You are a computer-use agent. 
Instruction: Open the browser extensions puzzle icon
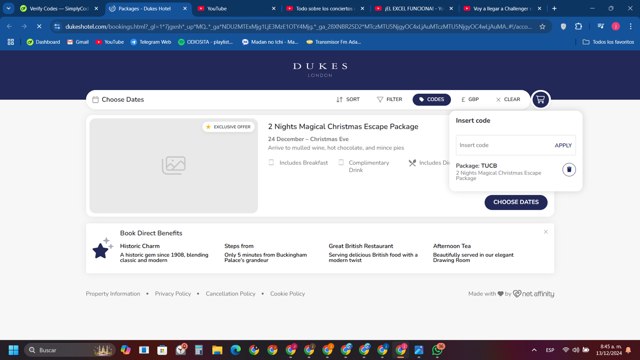(578, 27)
